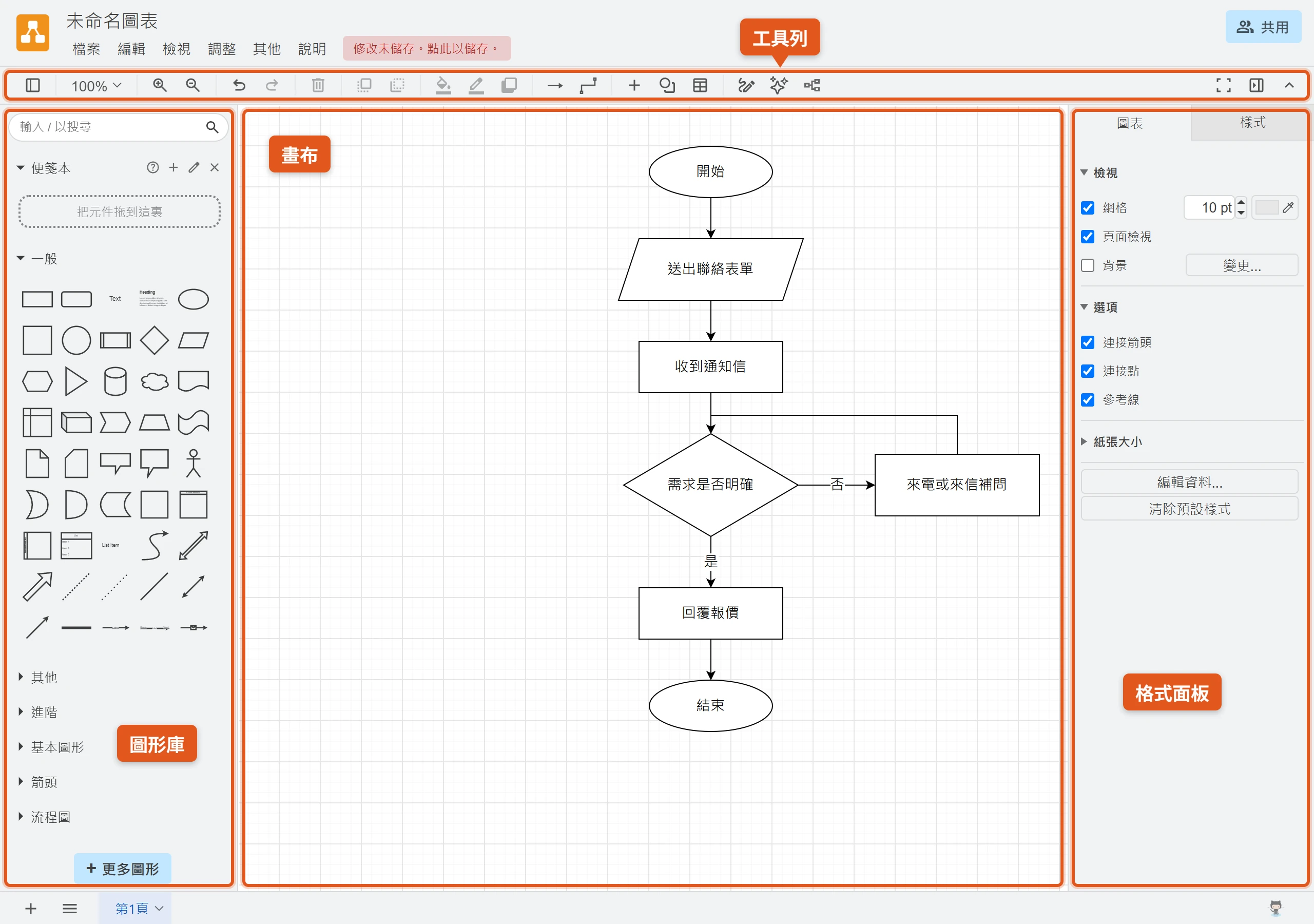Undo the last action

239,85
